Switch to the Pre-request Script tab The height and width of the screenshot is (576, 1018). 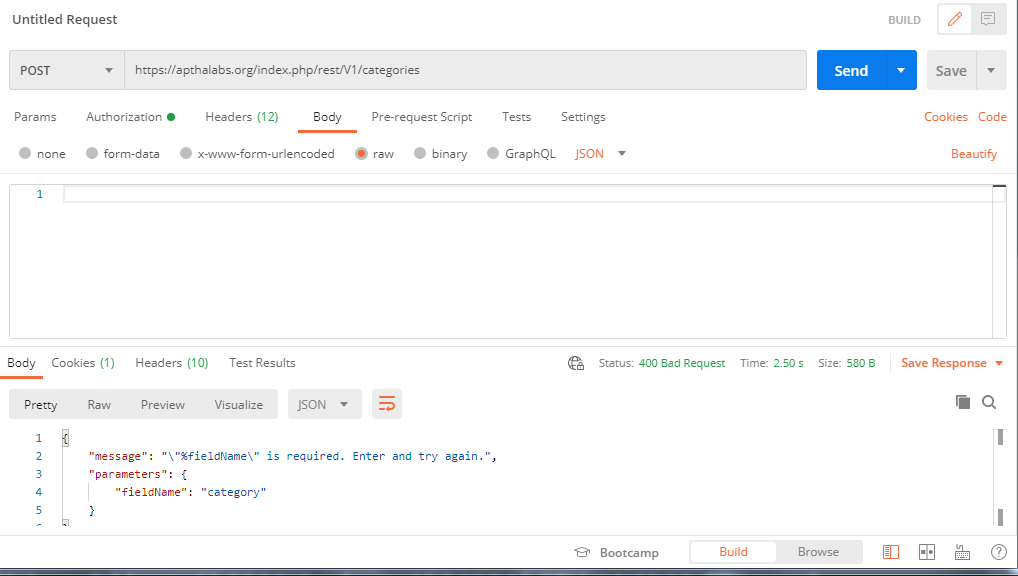click(x=421, y=117)
